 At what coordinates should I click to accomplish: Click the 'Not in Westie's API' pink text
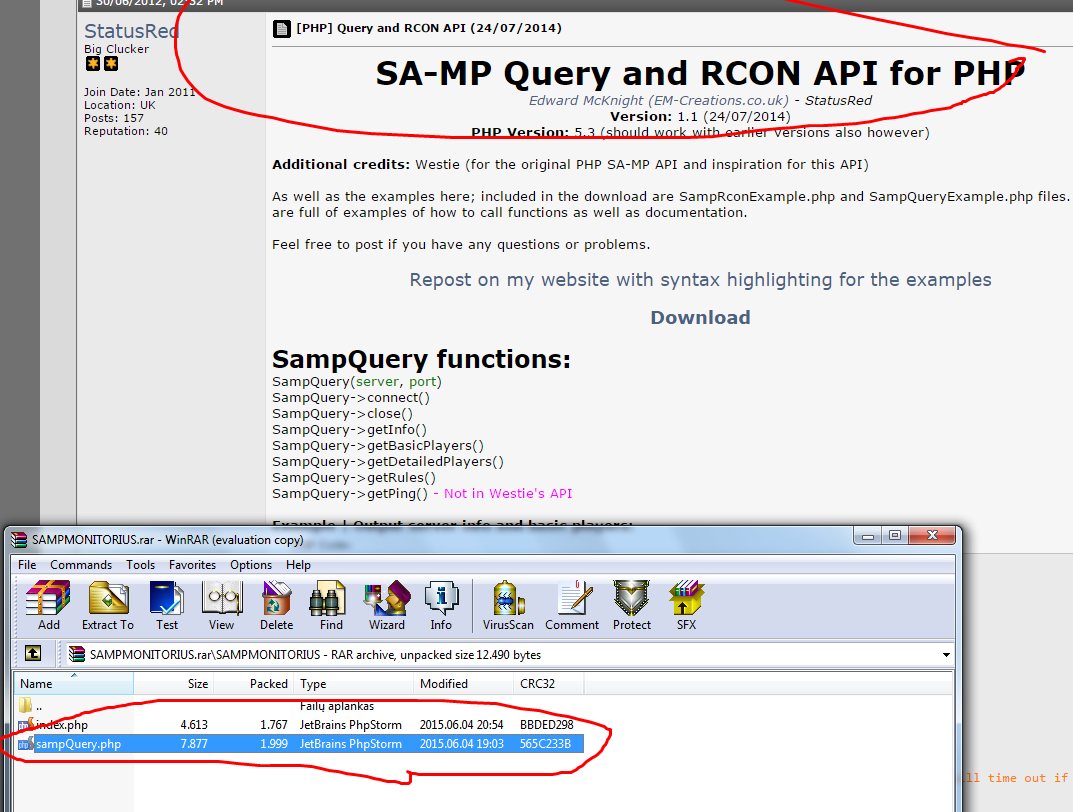pyautogui.click(x=507, y=494)
